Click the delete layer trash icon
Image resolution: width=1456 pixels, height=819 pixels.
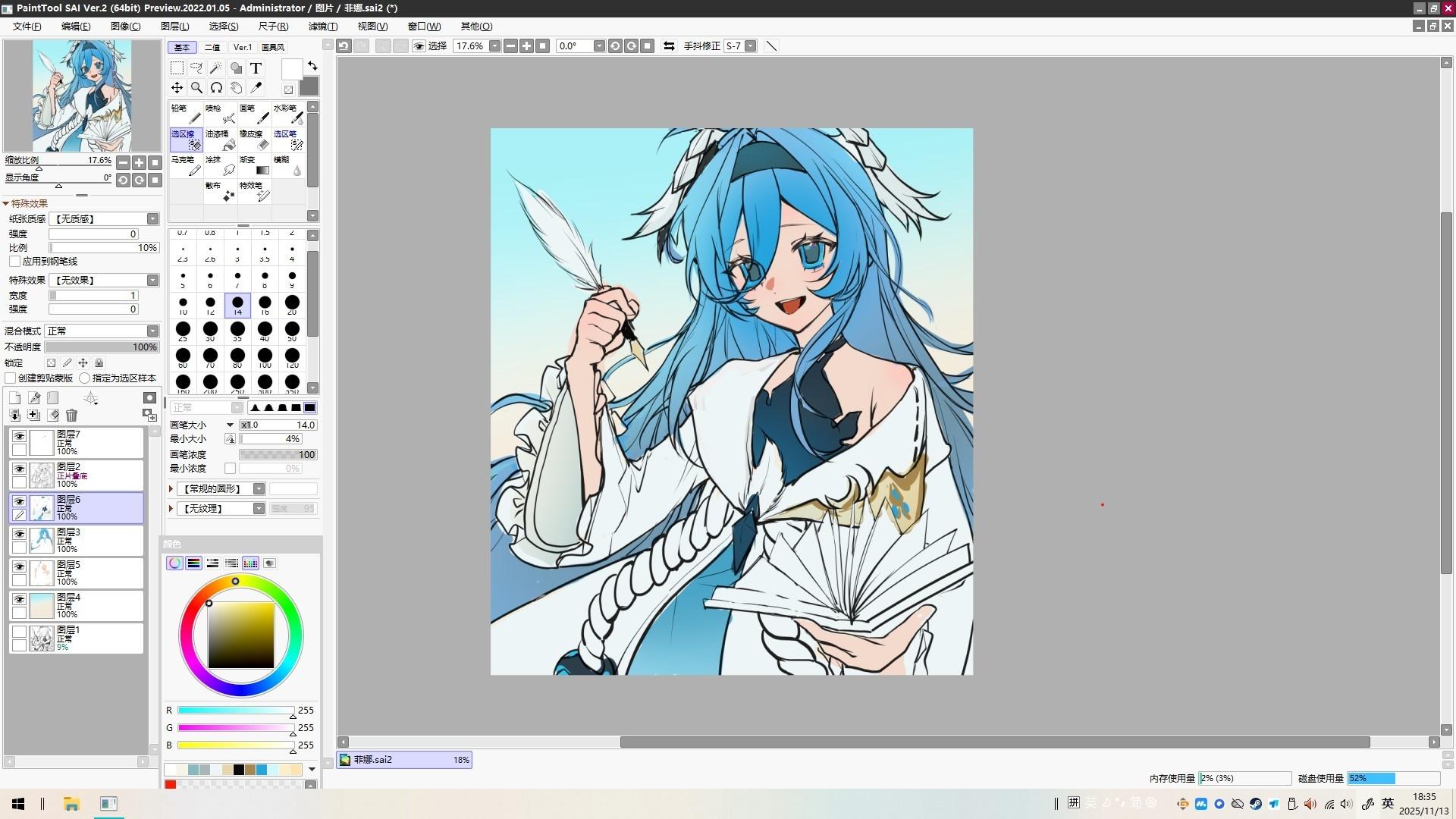pyautogui.click(x=71, y=415)
